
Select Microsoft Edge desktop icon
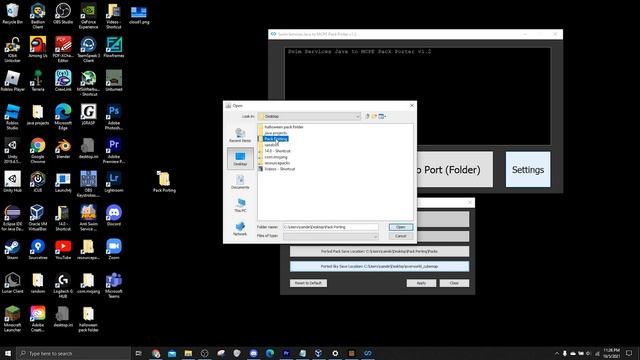click(63, 117)
